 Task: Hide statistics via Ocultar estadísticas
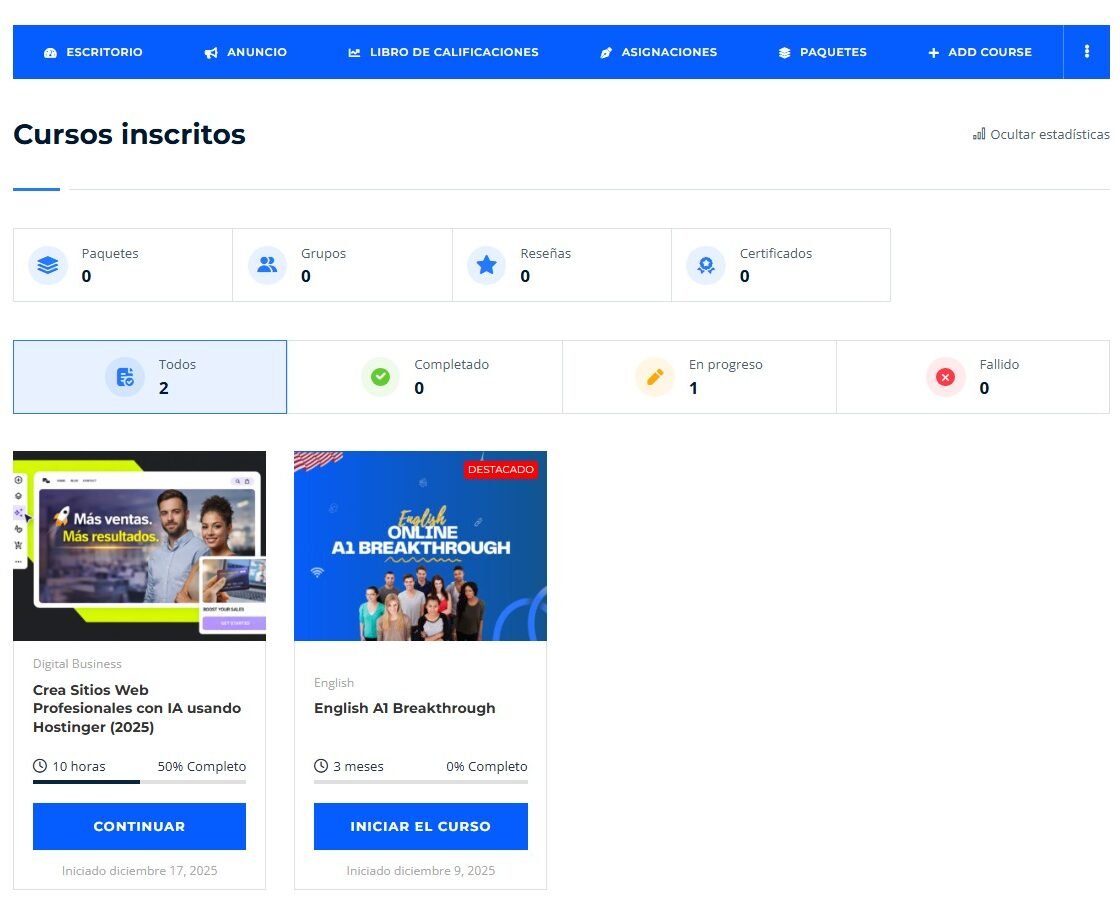[1041, 134]
